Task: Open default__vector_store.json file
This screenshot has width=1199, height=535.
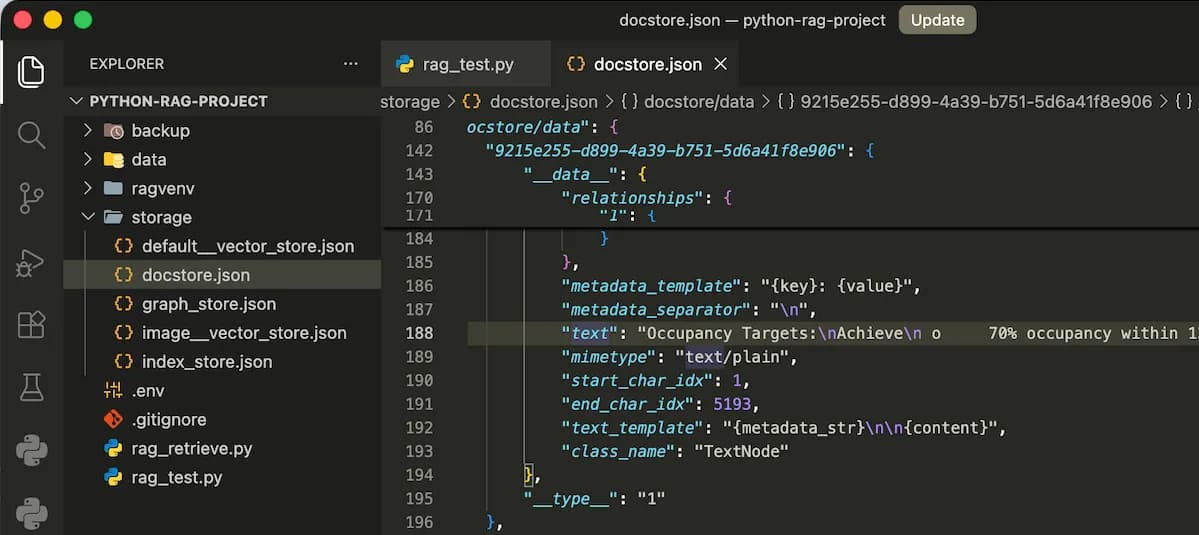Action: (x=248, y=246)
